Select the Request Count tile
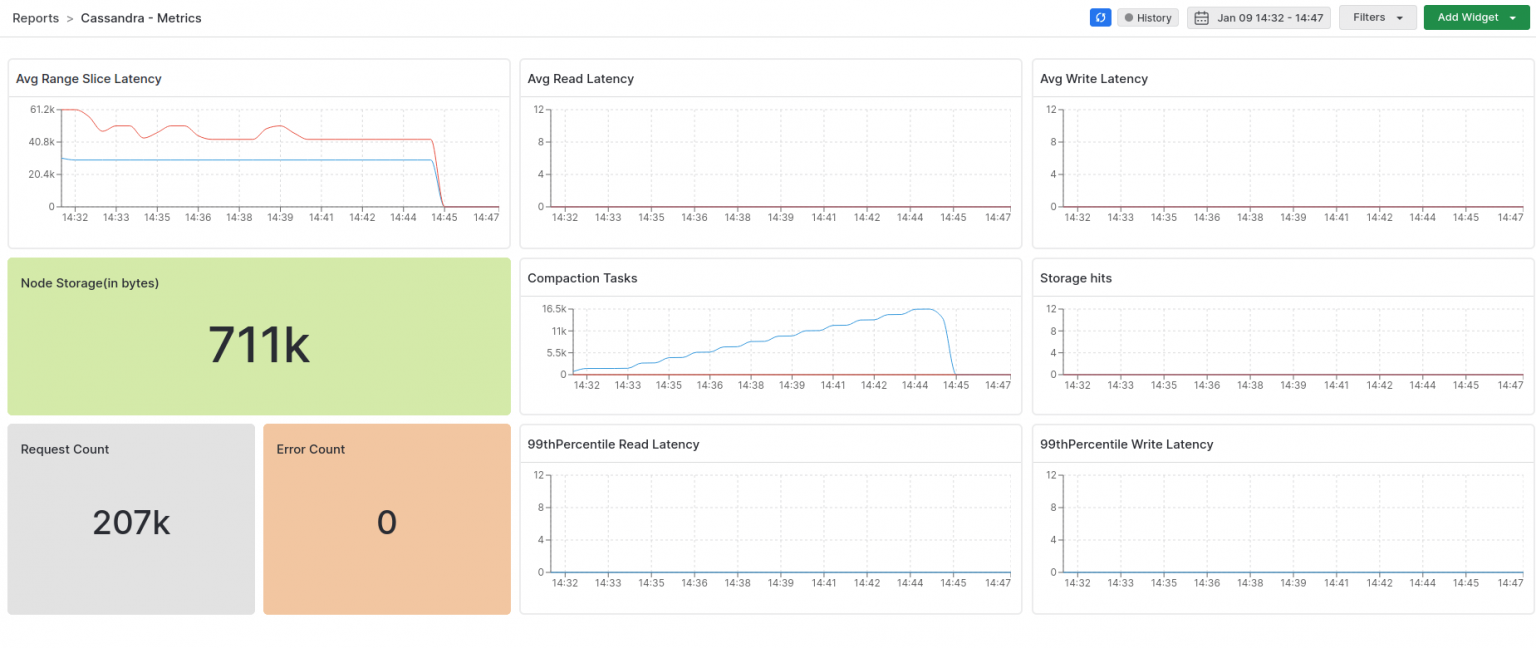Image resolution: width=1536 pixels, height=648 pixels. [131, 518]
